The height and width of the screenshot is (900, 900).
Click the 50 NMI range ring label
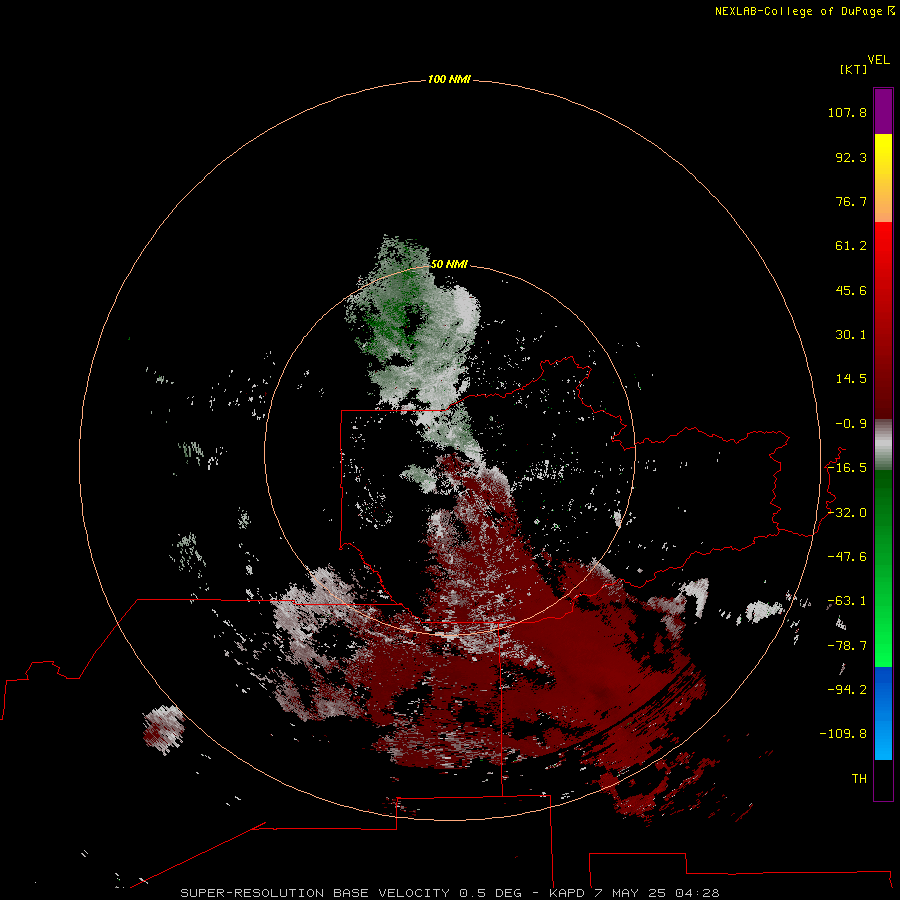coord(449,264)
